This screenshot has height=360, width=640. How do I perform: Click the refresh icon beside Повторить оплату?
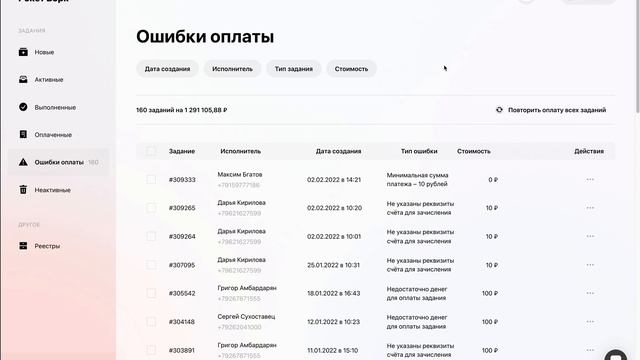(499, 110)
